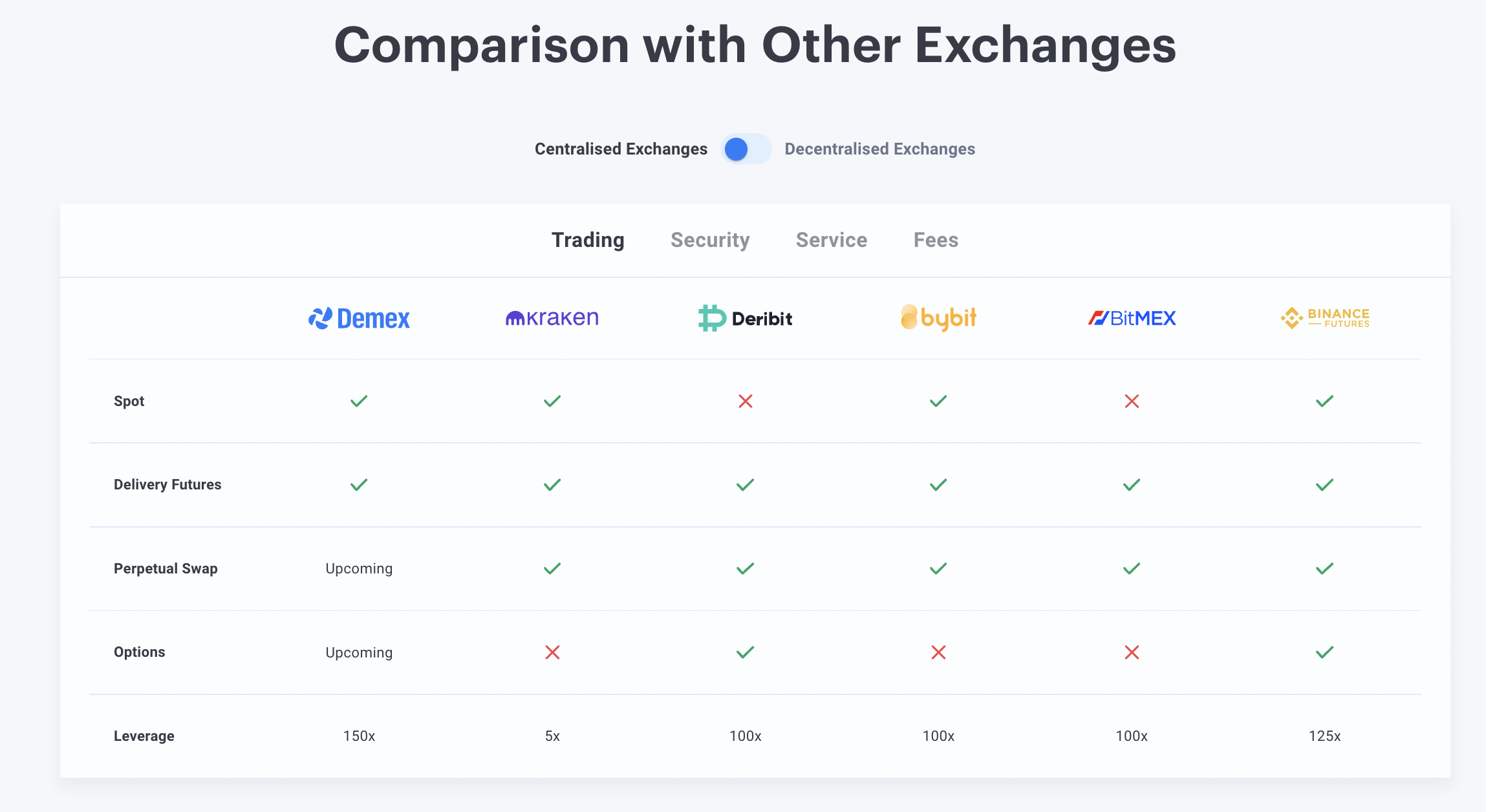
Task: Switch to the Security tab
Action: click(710, 240)
